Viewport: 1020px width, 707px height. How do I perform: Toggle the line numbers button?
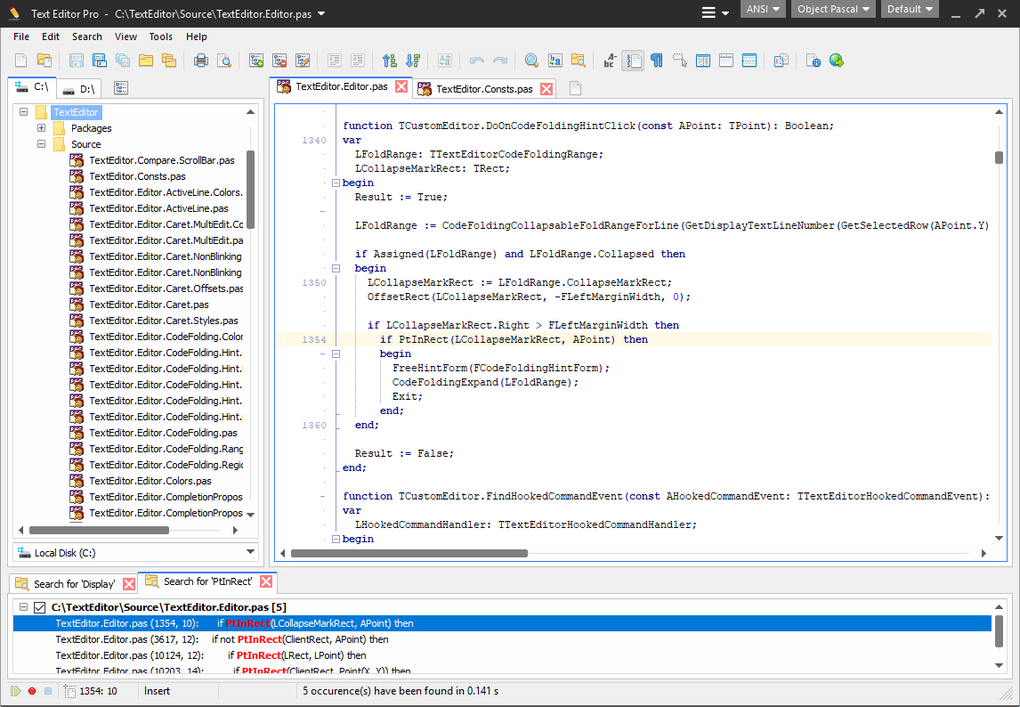coord(633,60)
